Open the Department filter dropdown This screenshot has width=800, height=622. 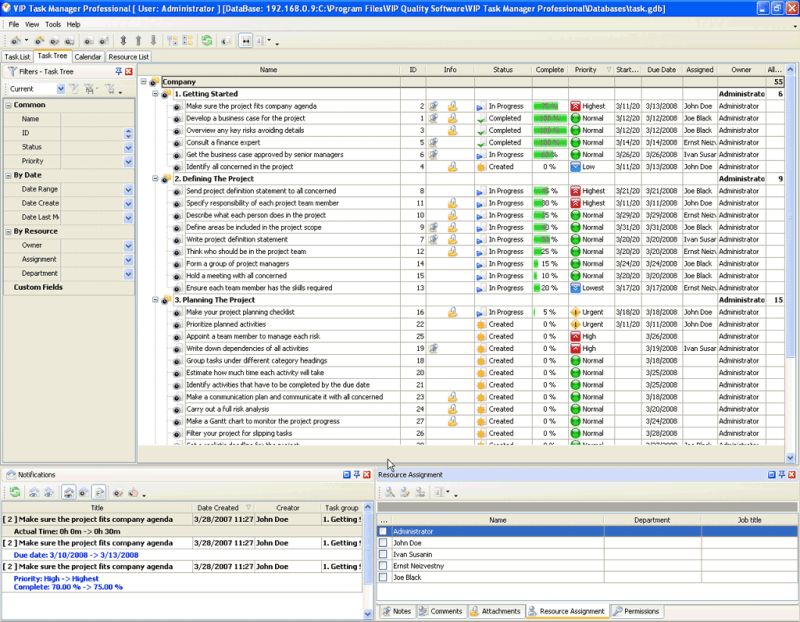point(128,273)
